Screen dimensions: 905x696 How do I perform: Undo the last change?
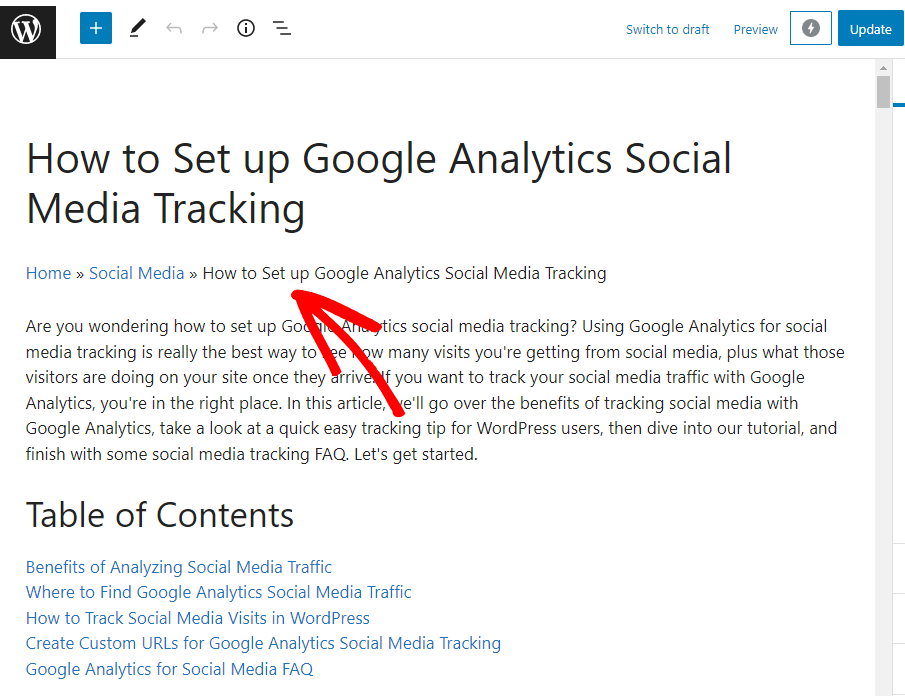pos(174,28)
